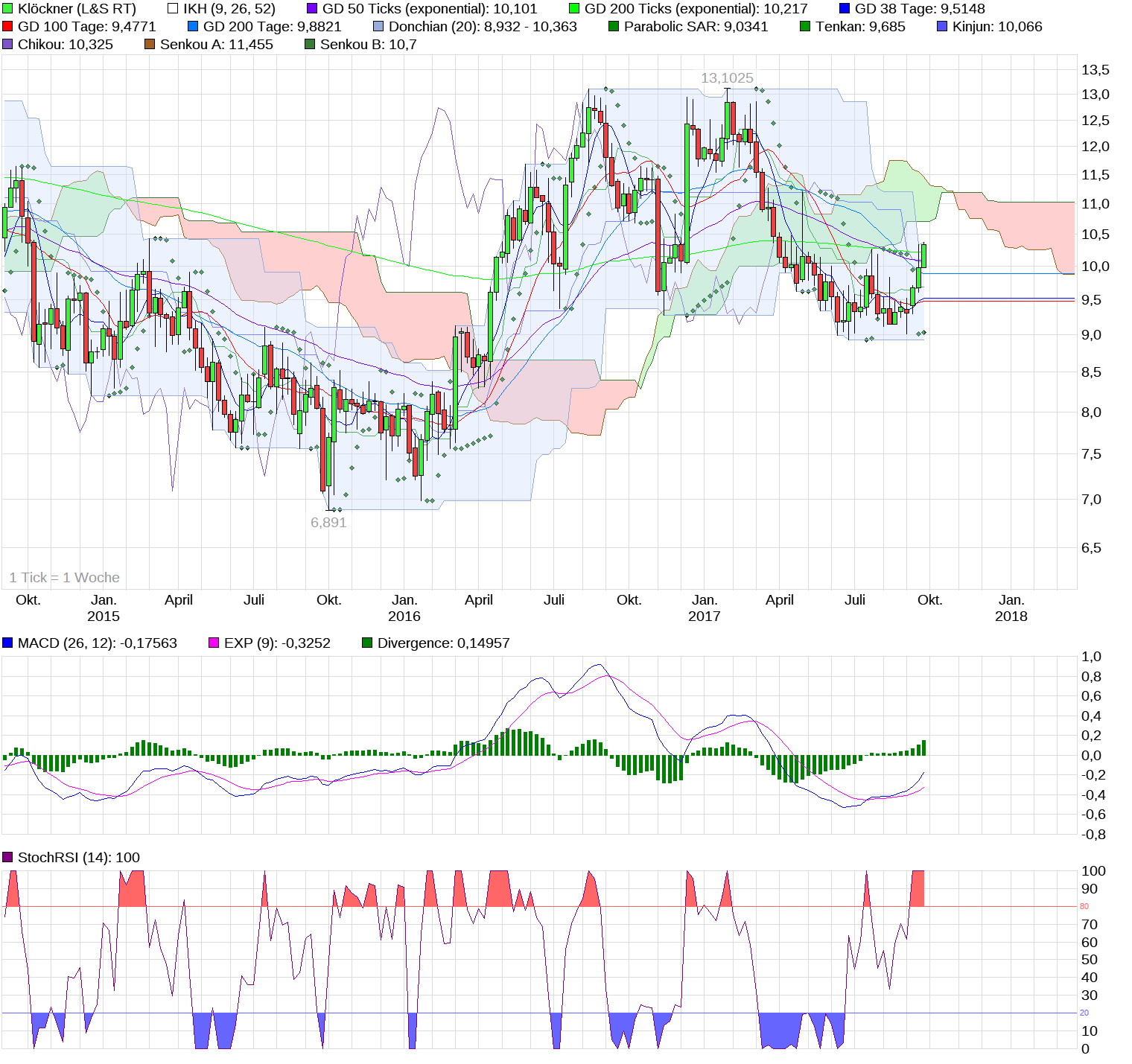Select the EXP (9) legend swatch
Image resolution: width=1132 pixels, height=1064 pixels.
pos(214,643)
